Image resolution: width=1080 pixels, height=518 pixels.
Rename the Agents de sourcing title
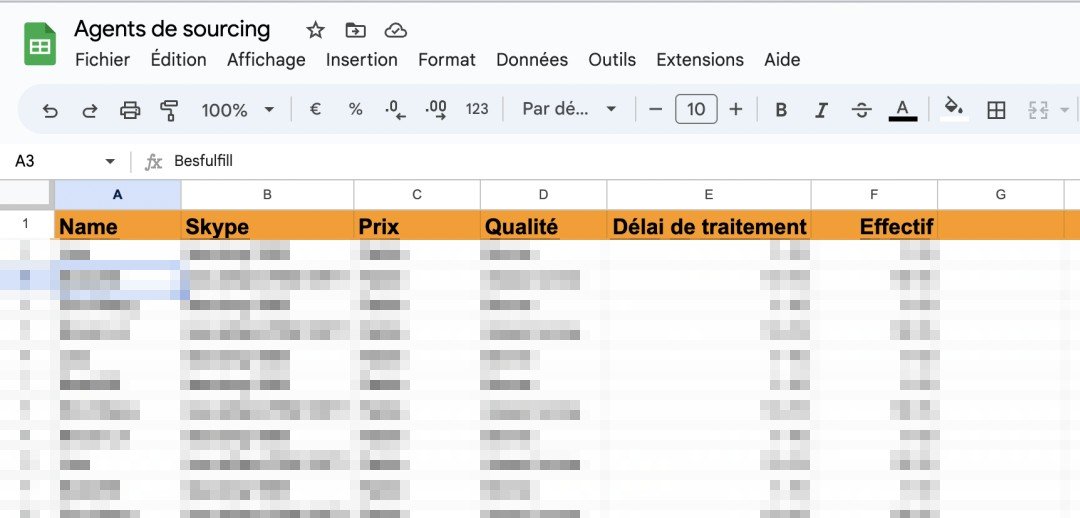point(172,30)
